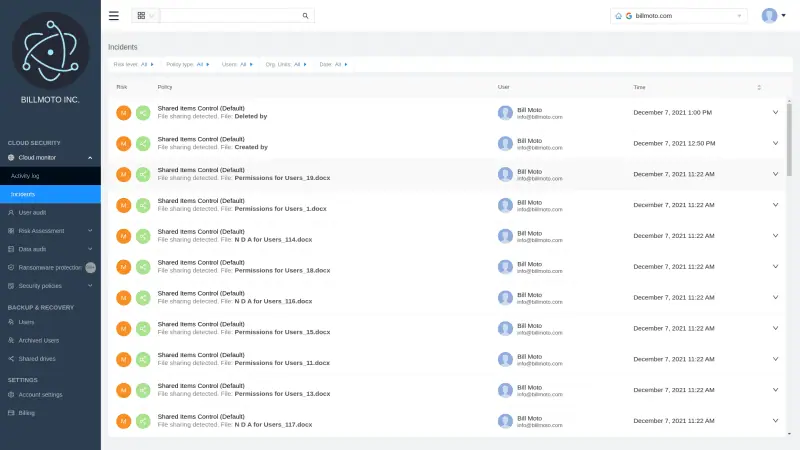Click the risk icon for Permissions for Users_13.docx

[x=123, y=390]
